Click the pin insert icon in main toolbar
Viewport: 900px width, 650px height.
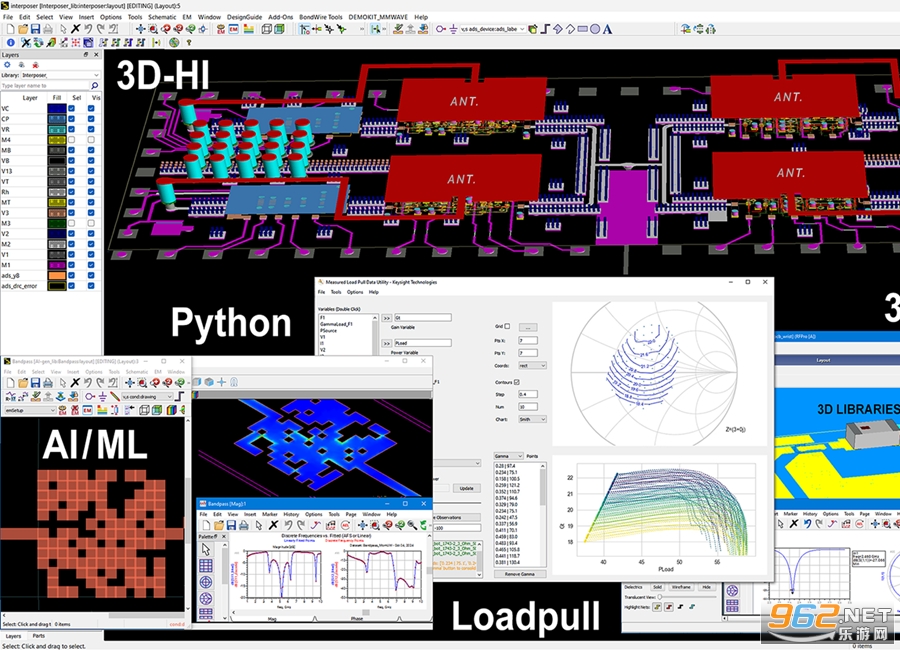(440, 29)
